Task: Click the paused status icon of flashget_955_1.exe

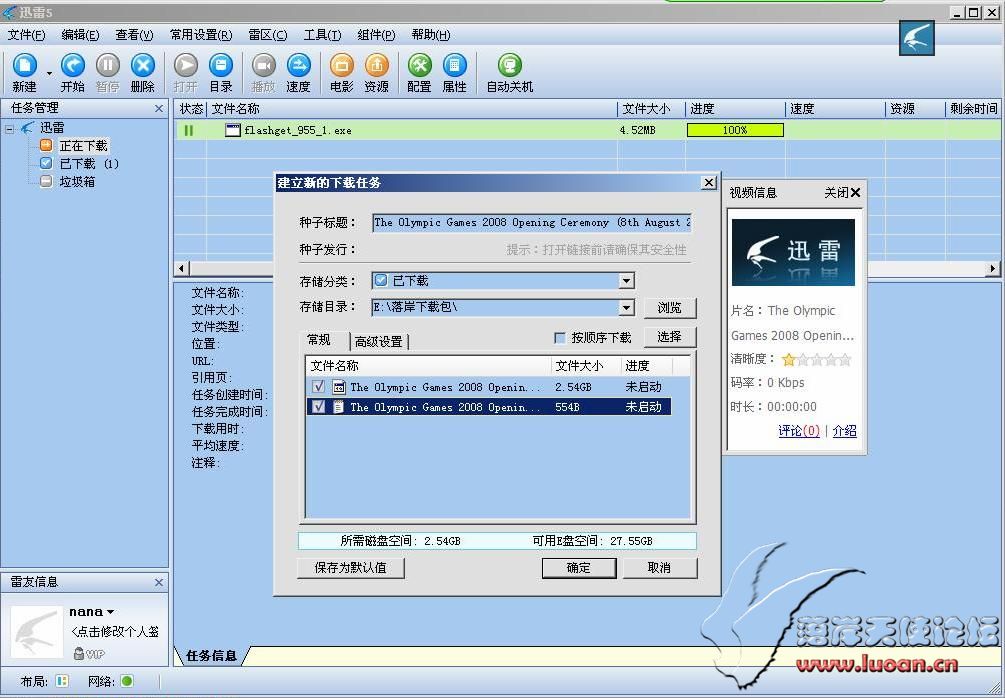Action: point(188,130)
